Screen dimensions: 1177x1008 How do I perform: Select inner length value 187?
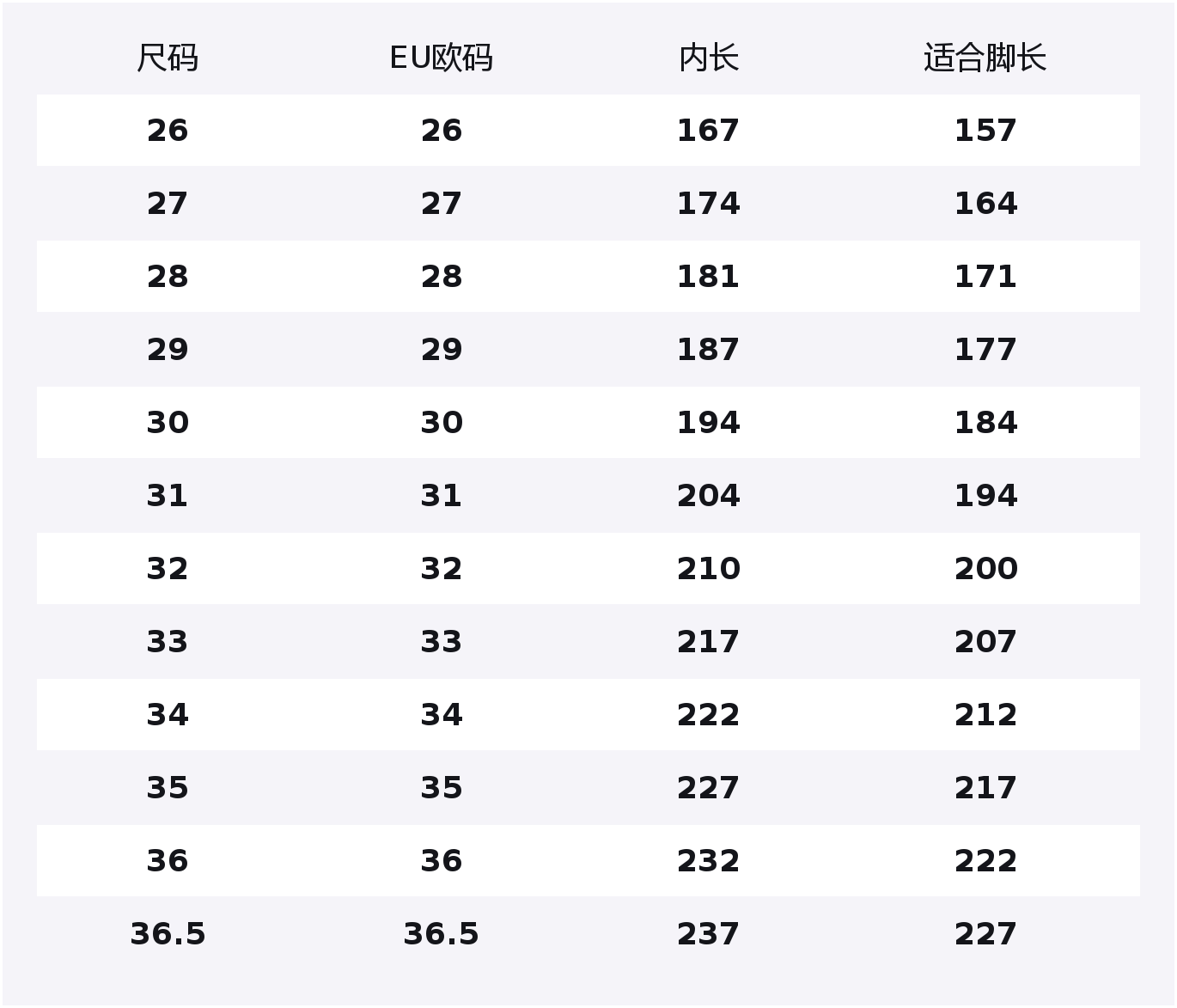tap(708, 350)
